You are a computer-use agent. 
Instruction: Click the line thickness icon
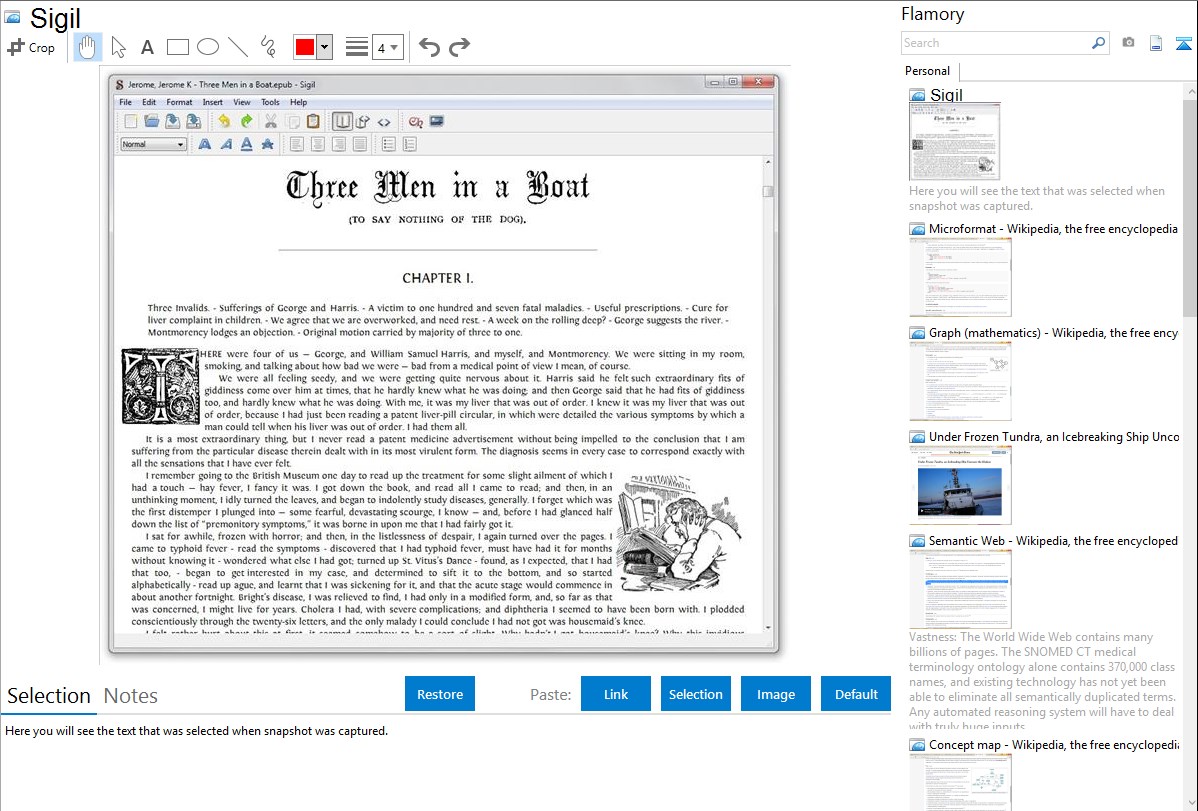[356, 47]
